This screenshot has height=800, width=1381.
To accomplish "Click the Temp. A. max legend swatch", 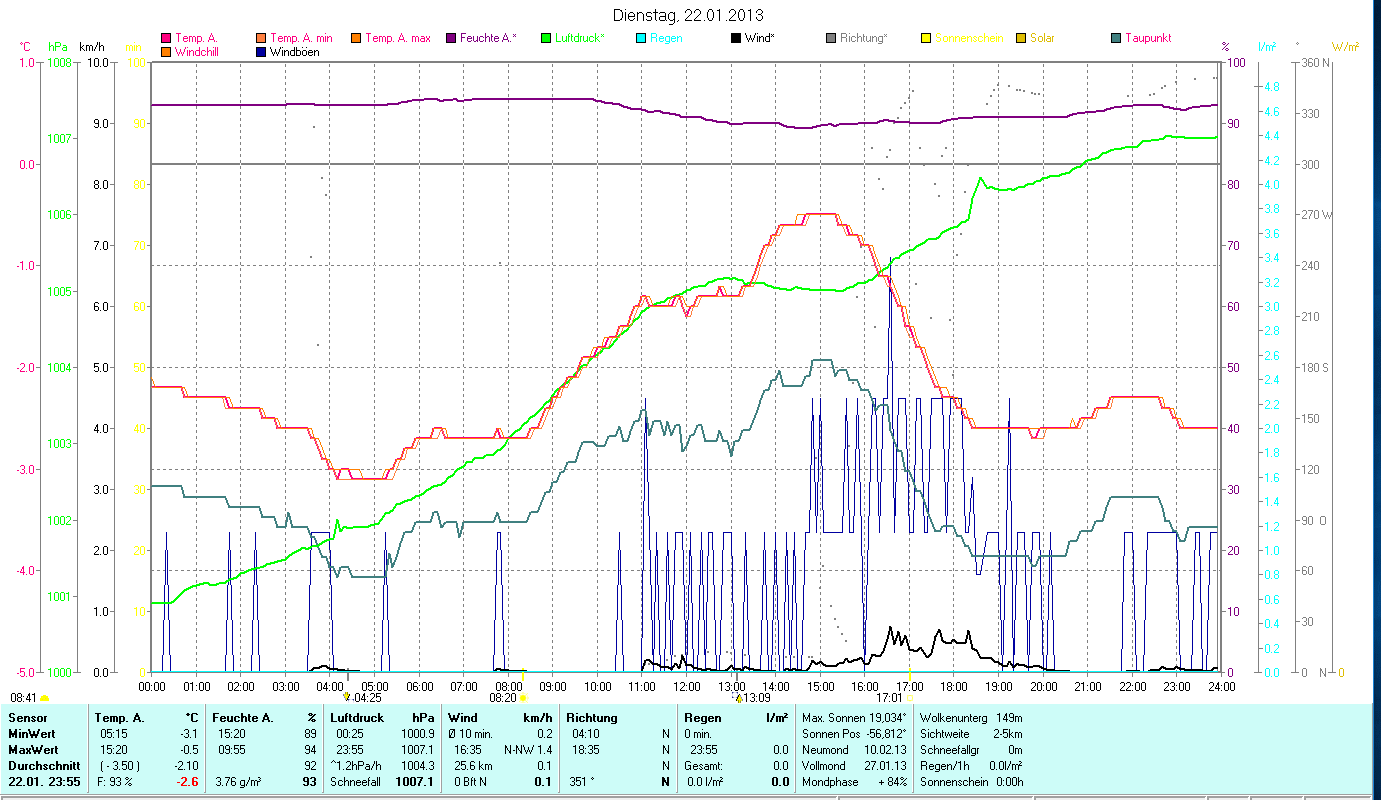I will [x=355, y=39].
